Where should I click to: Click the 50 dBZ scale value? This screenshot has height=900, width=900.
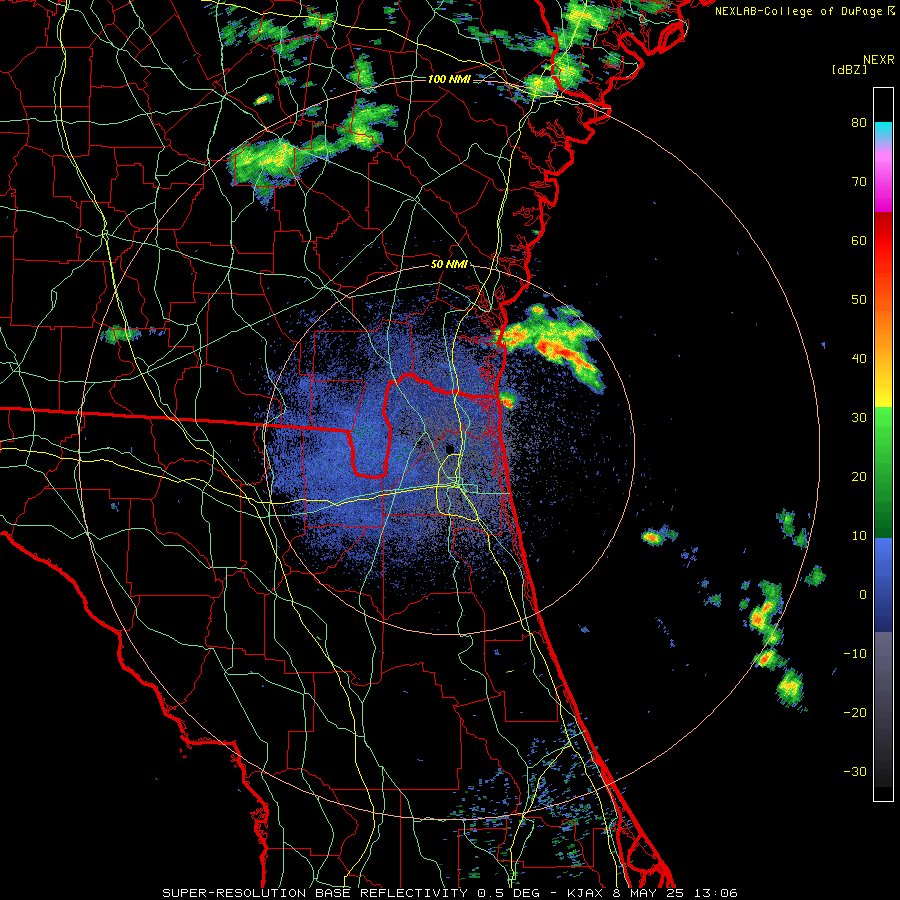click(859, 300)
